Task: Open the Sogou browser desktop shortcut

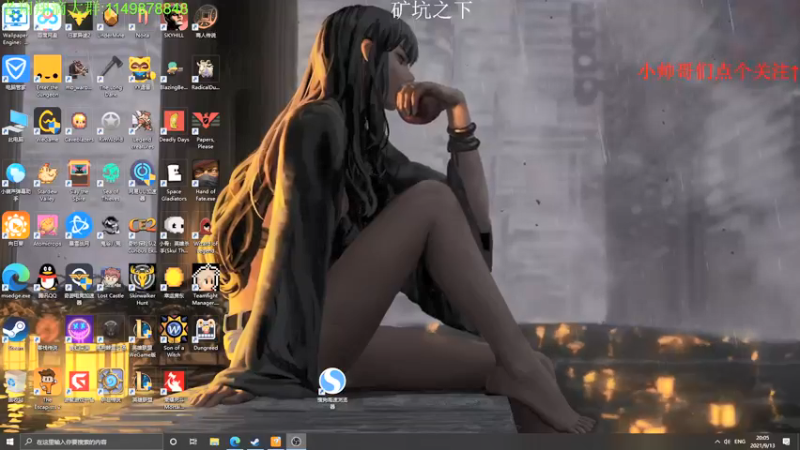Action: point(332,388)
